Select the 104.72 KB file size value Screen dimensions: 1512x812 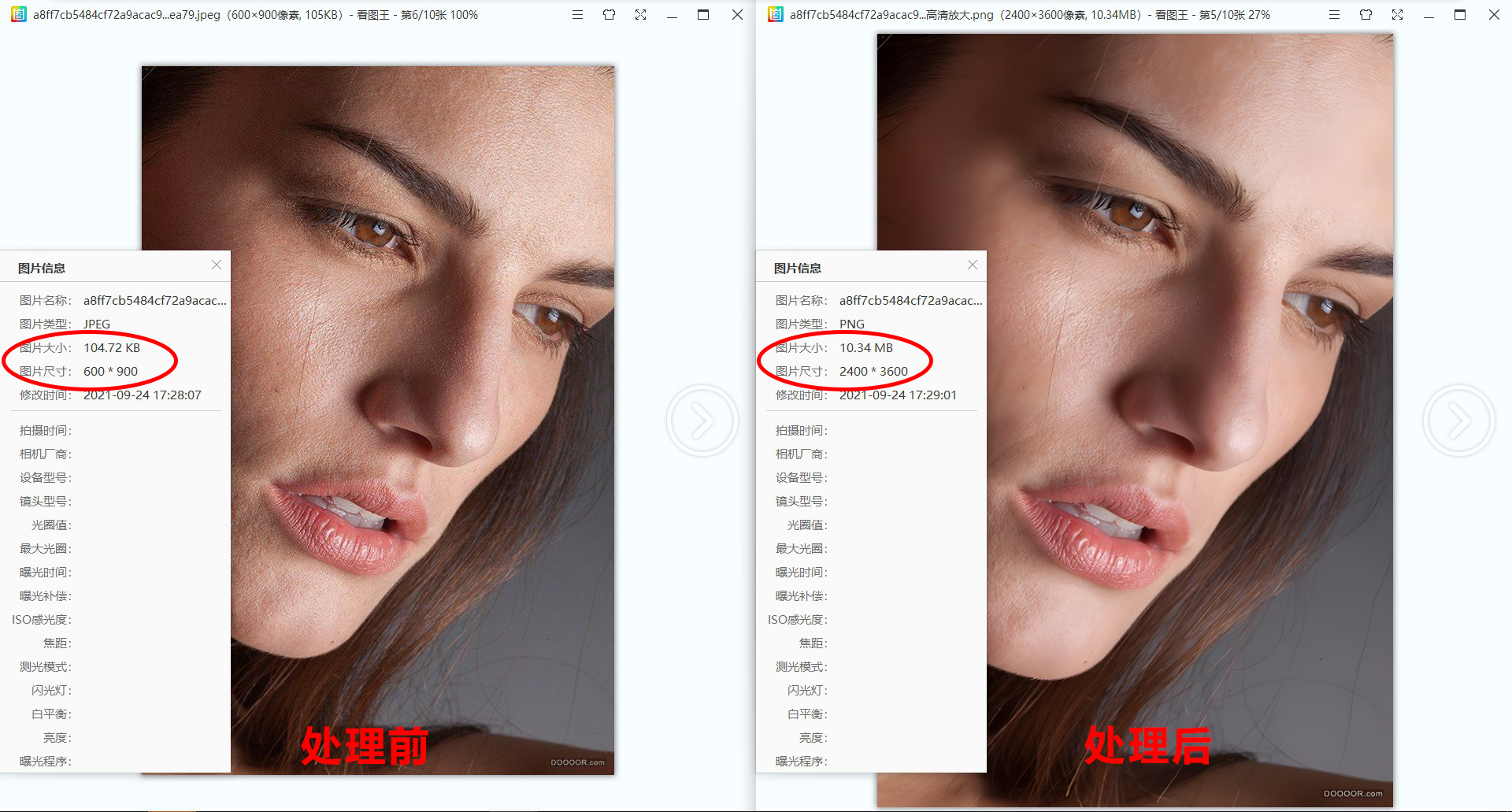(112, 348)
